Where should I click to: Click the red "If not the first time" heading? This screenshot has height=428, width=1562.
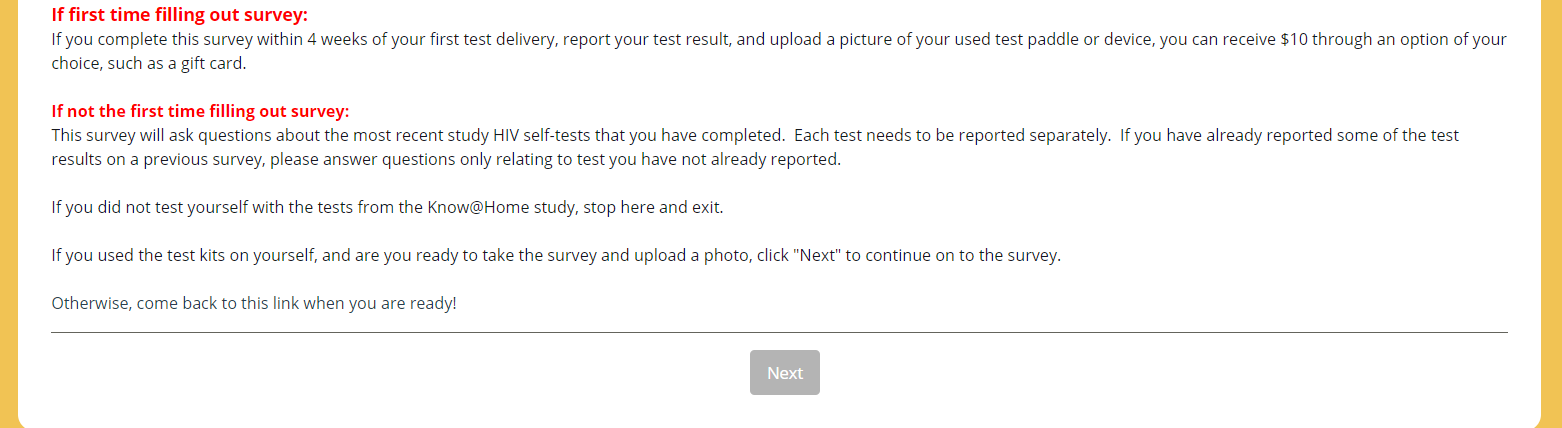point(200,111)
